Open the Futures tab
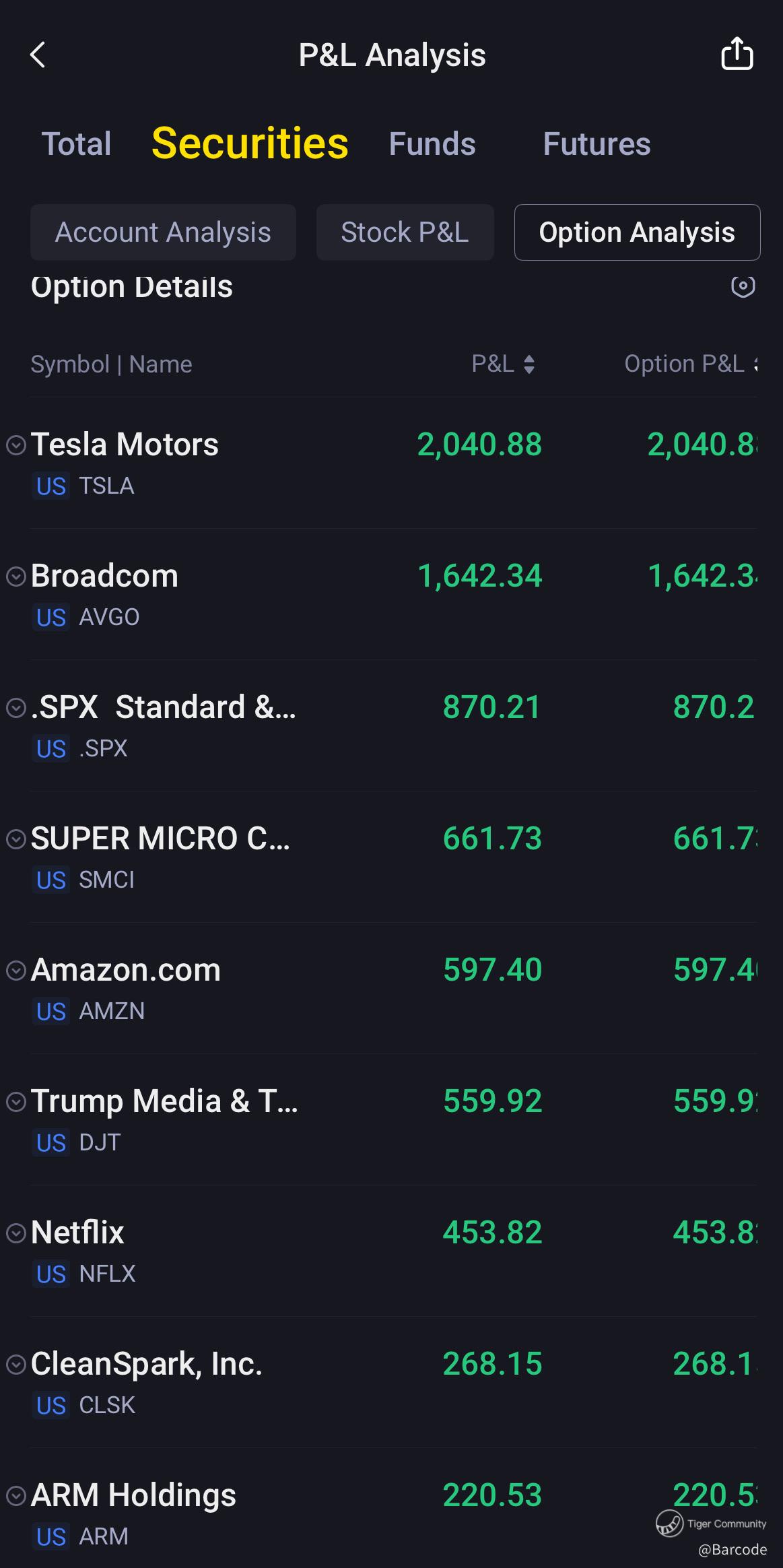783x1568 pixels. pyautogui.click(x=597, y=144)
